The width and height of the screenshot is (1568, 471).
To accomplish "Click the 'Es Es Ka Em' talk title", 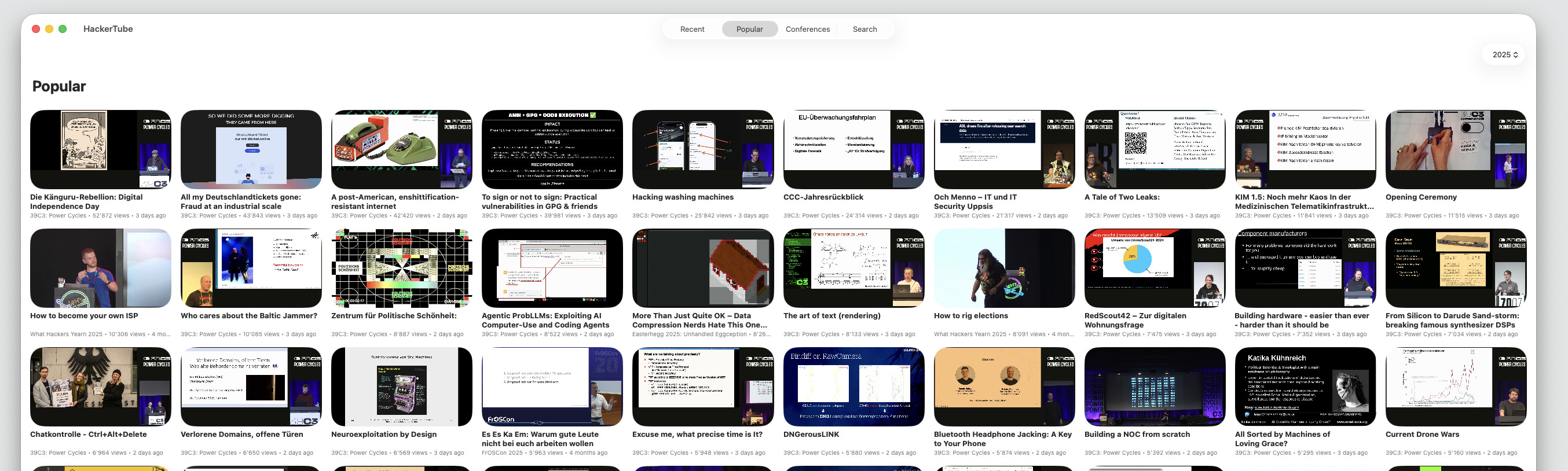I will pos(540,439).
